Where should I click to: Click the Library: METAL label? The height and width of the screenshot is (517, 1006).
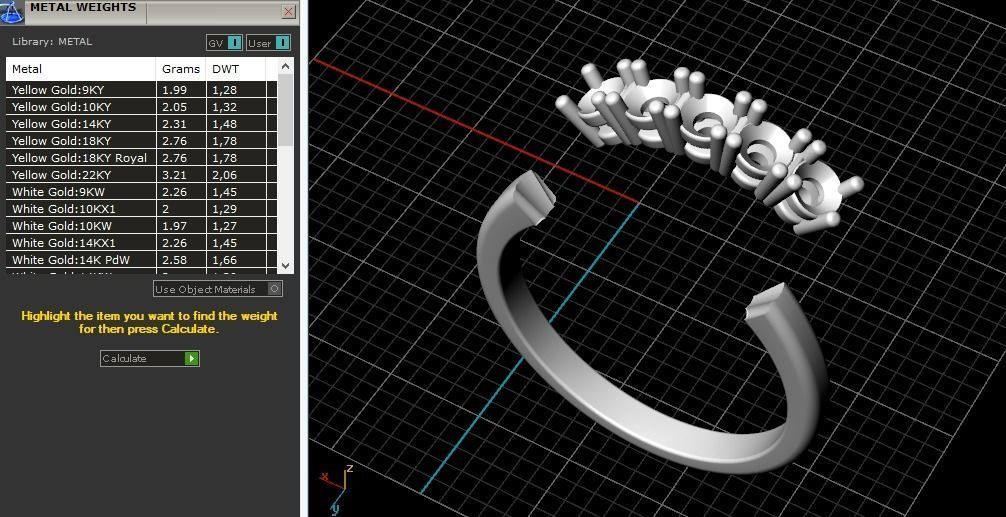pos(52,42)
